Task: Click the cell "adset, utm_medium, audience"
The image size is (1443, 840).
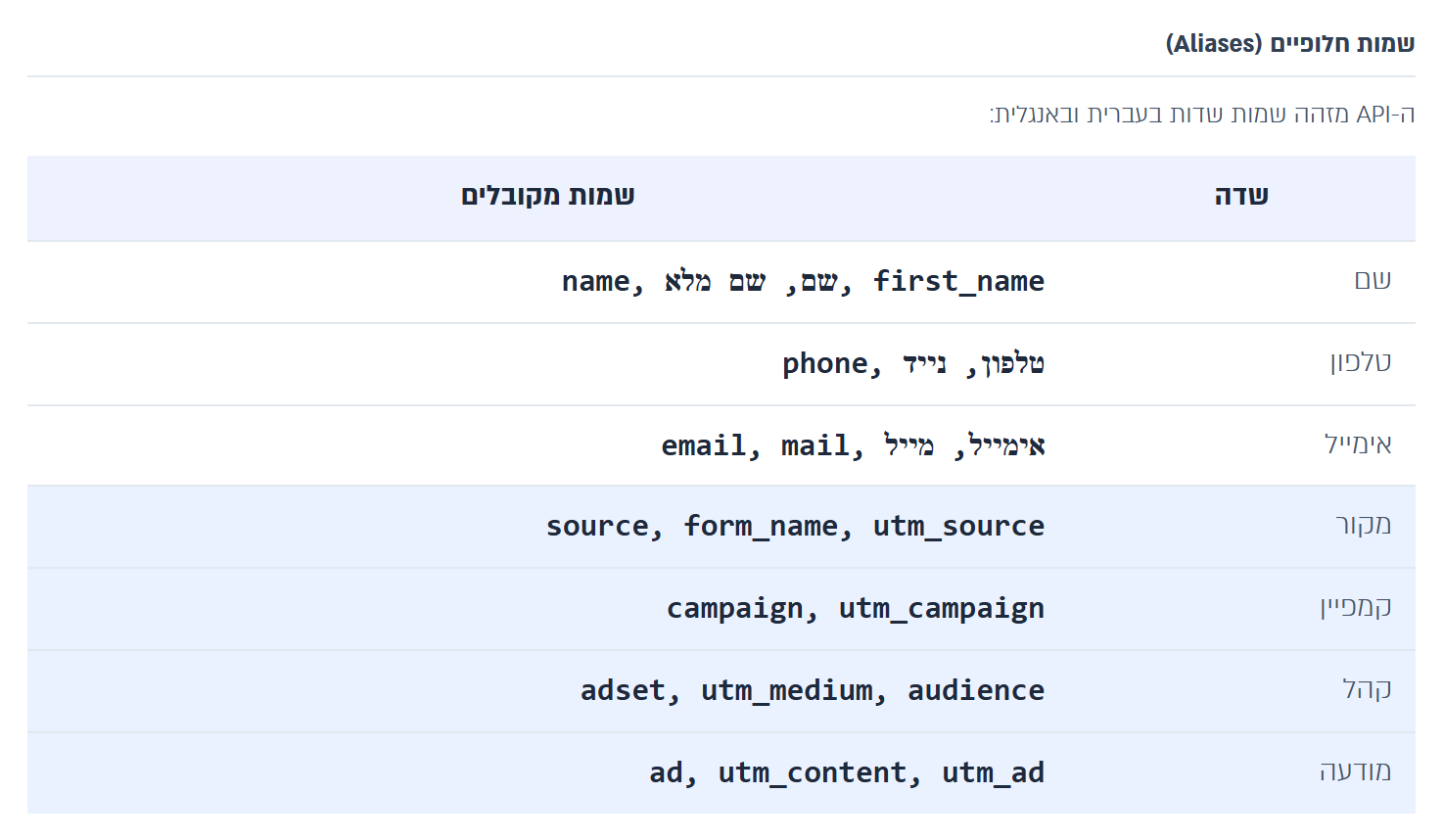Action: pyautogui.click(x=548, y=690)
